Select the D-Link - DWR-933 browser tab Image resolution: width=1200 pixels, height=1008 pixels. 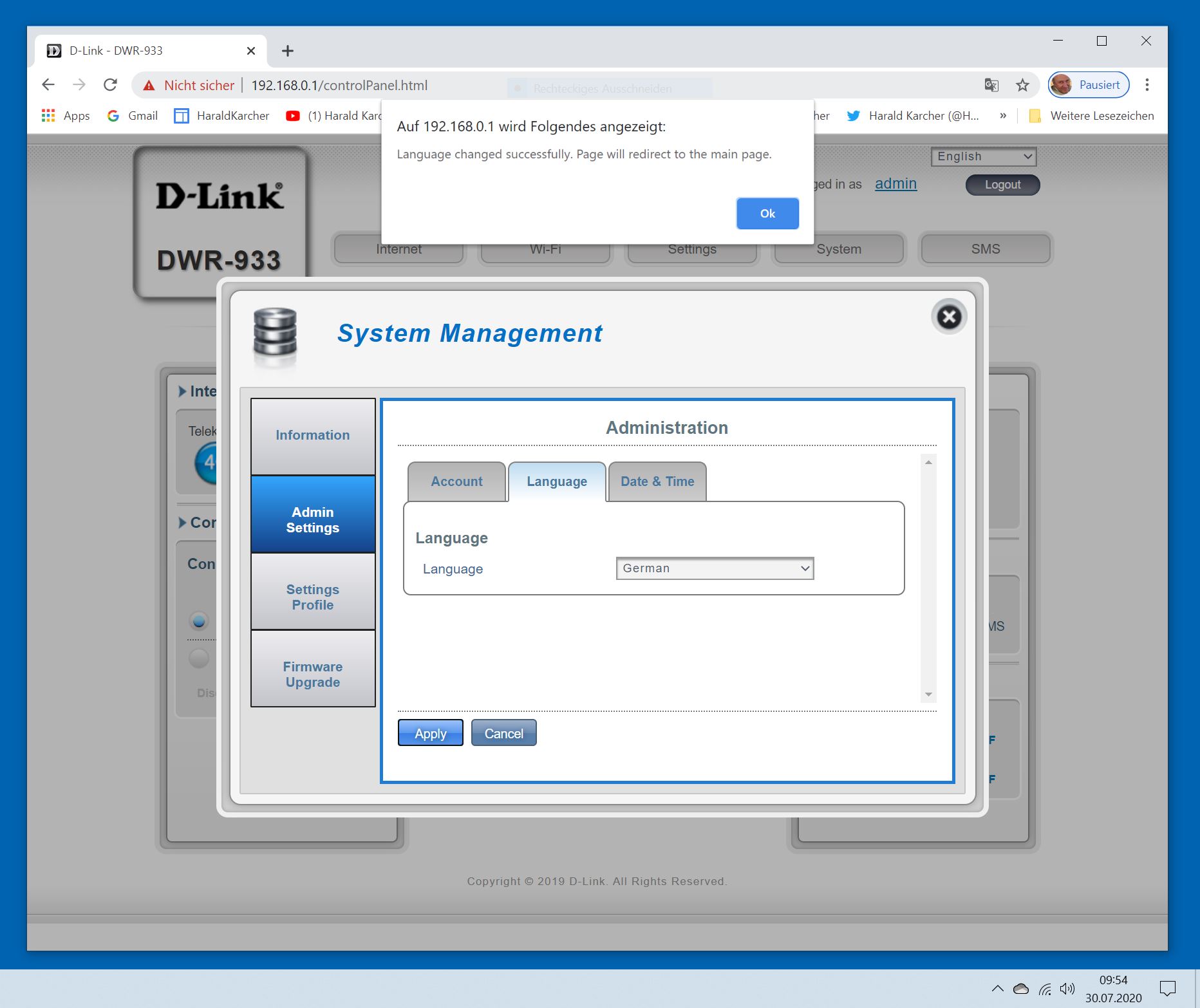tap(150, 51)
